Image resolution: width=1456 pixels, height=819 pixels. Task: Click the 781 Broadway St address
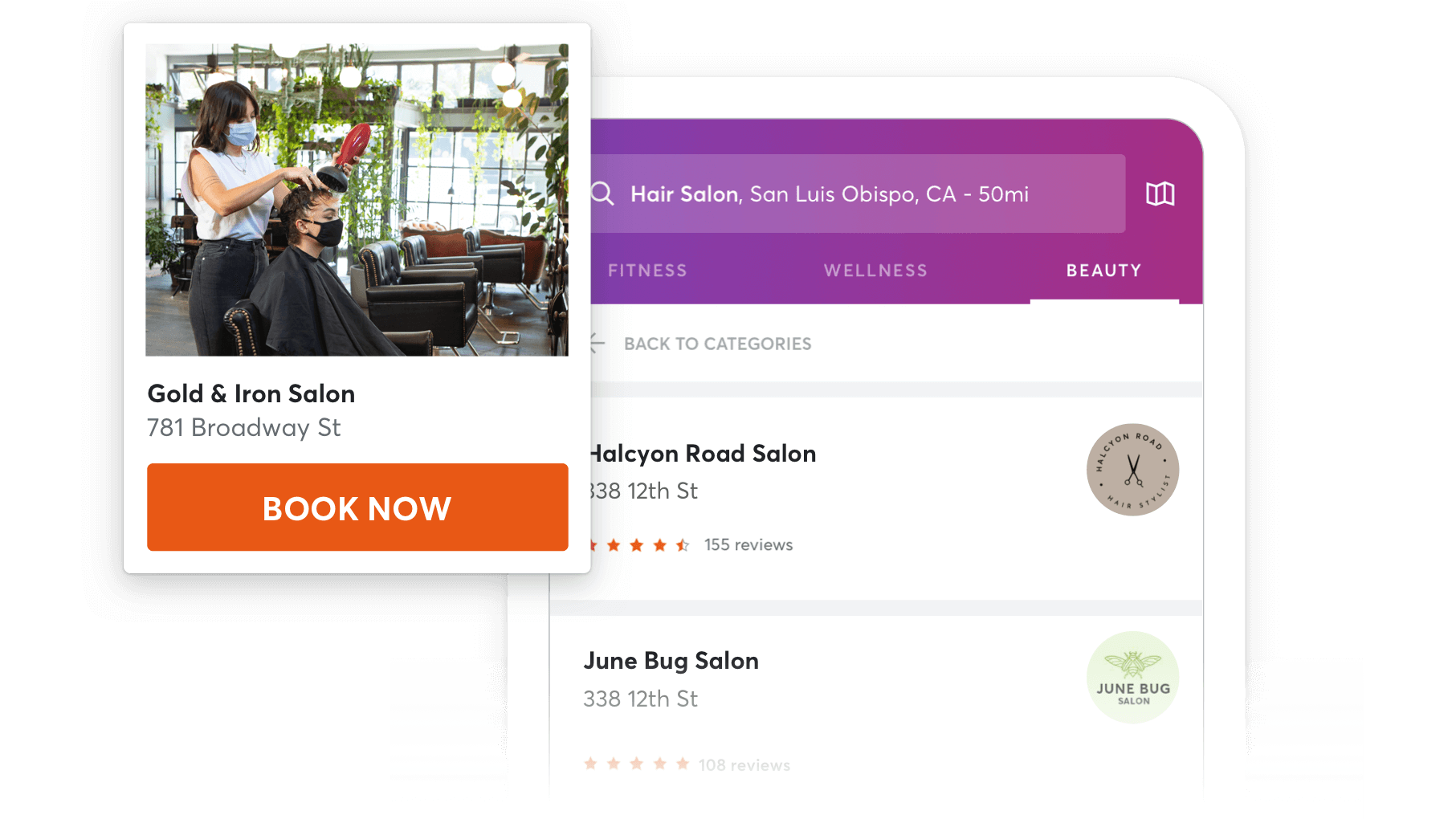244,428
